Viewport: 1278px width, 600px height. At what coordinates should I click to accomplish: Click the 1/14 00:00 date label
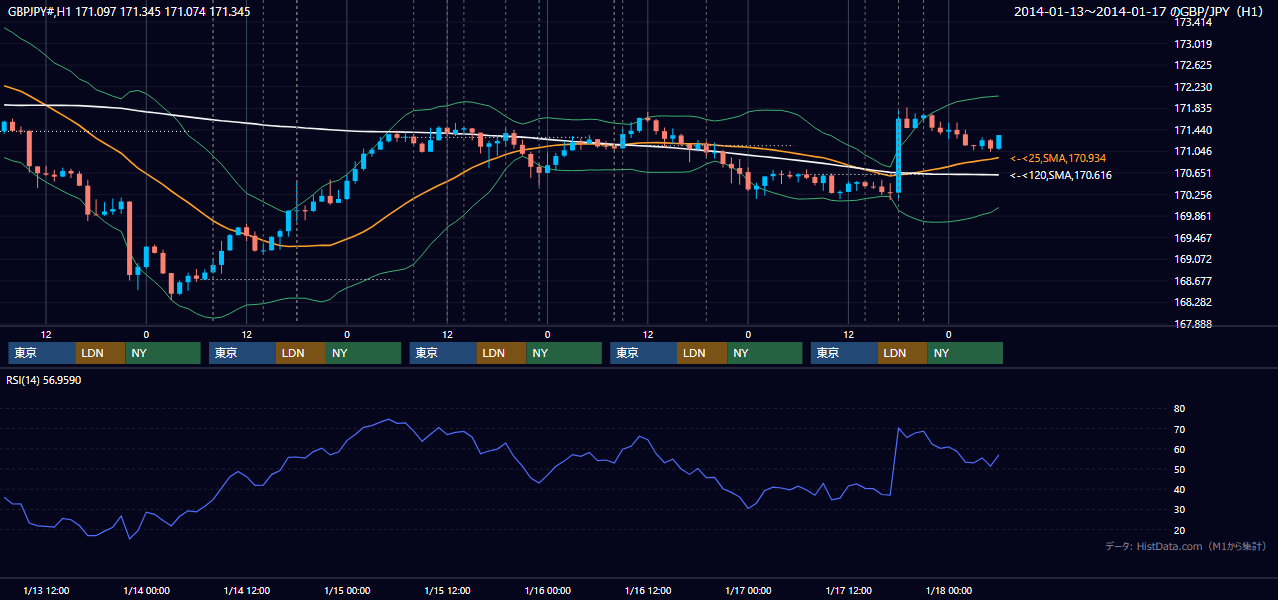[x=146, y=590]
